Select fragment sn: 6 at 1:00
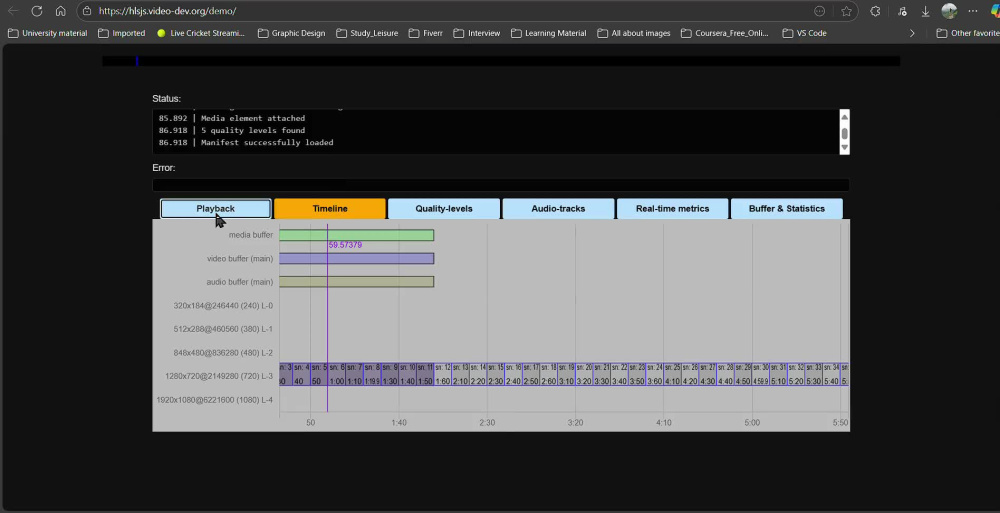Viewport: 1000px width, 513px height. pyautogui.click(x=337, y=375)
